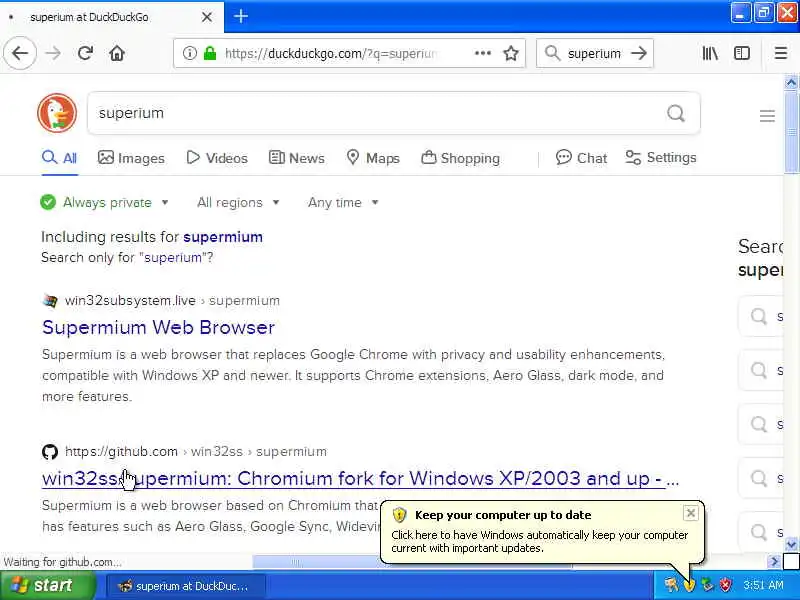Open the Chat option
The width and height of the screenshot is (800, 600).
click(x=581, y=158)
